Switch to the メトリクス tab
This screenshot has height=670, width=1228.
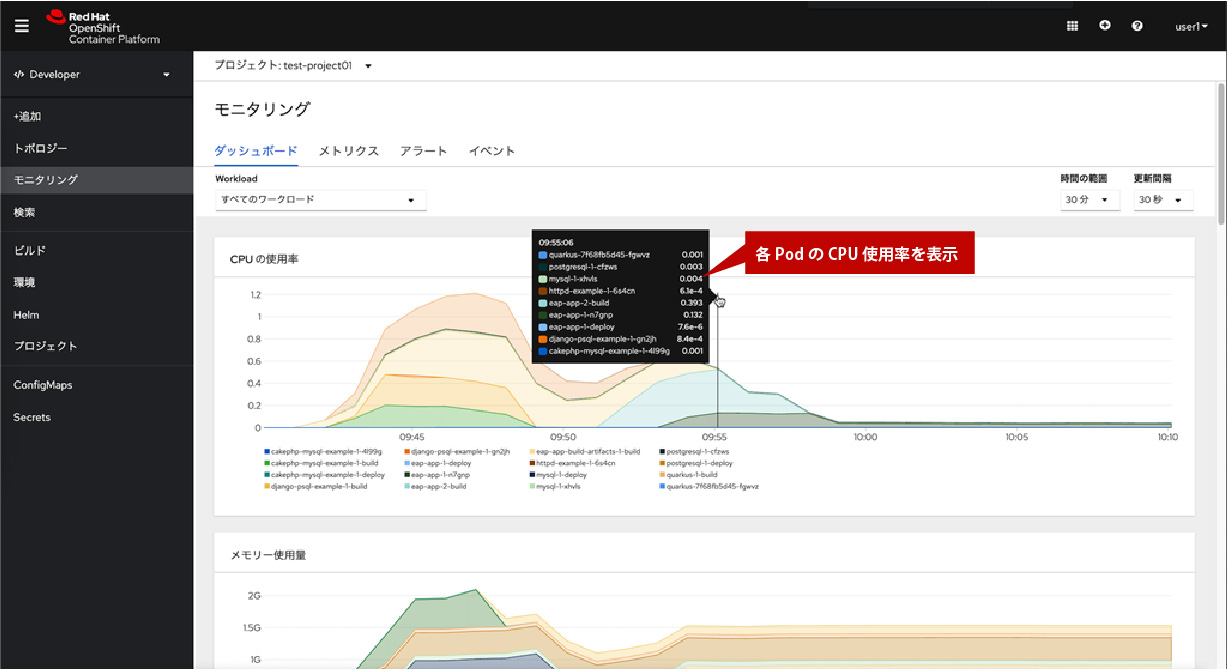[x=348, y=151]
